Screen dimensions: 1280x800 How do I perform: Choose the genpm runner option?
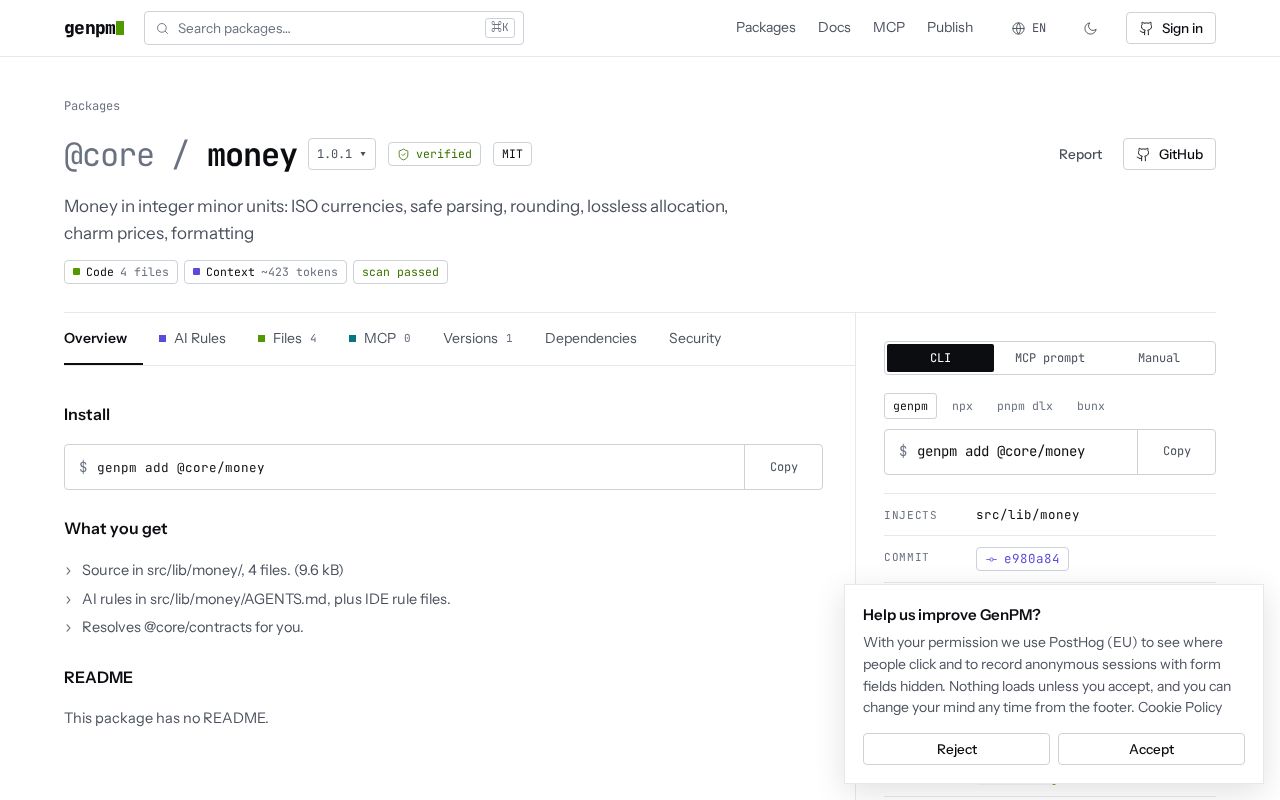click(x=910, y=406)
